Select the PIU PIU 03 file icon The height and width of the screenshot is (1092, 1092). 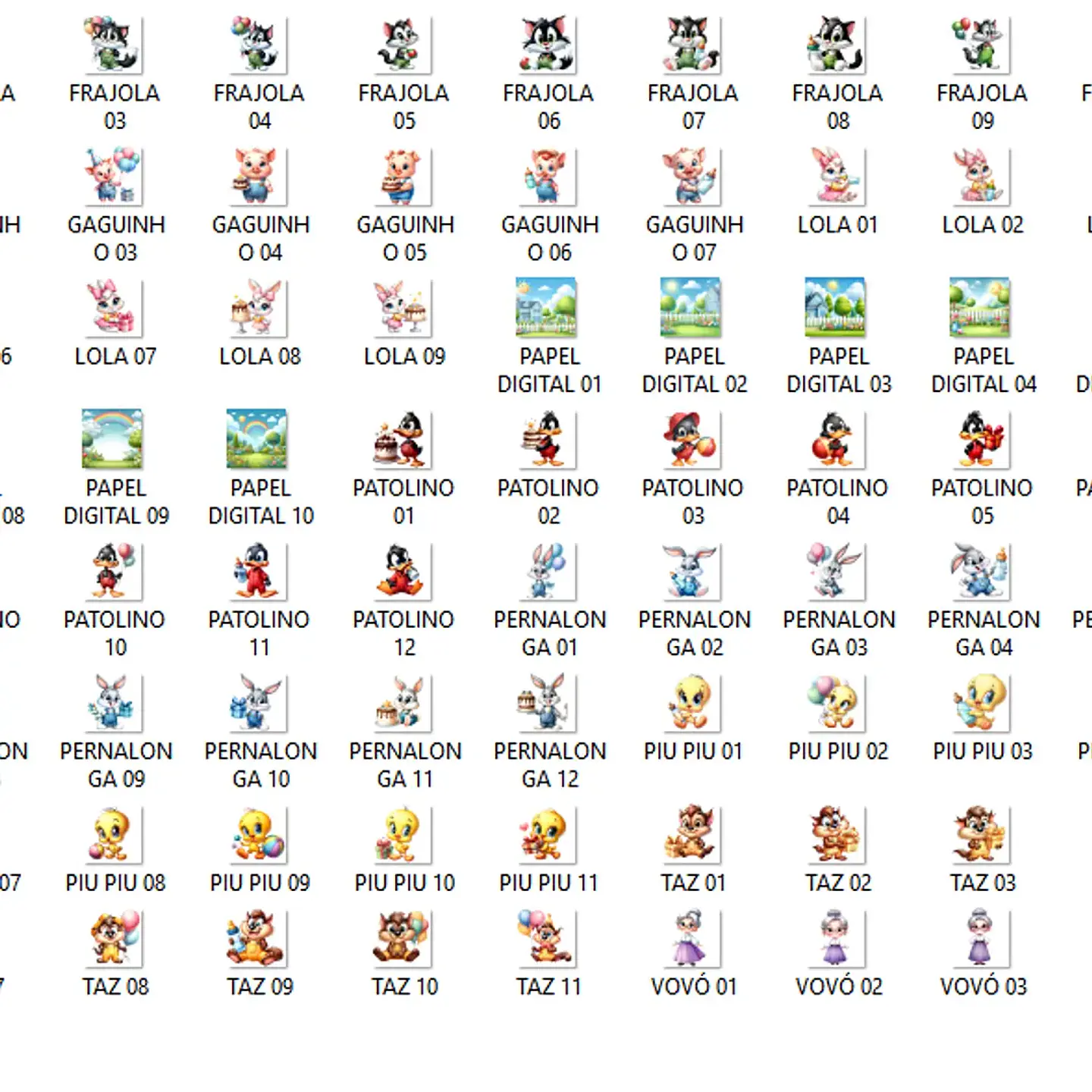click(x=983, y=703)
